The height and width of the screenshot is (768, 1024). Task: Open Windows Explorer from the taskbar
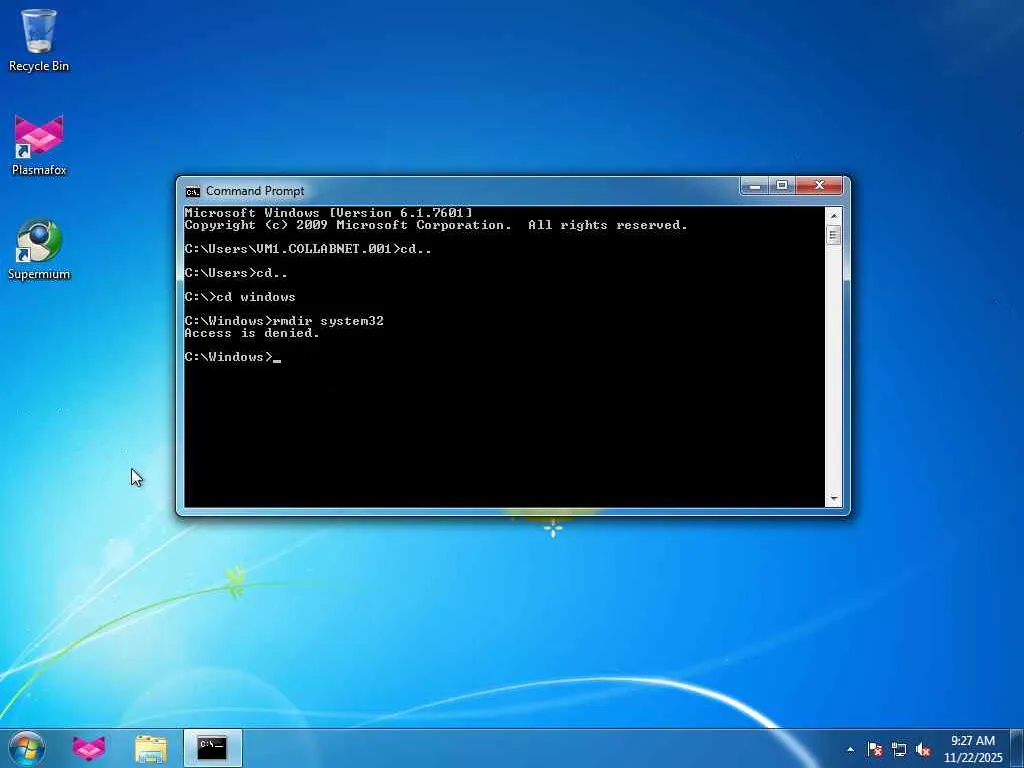click(150, 748)
